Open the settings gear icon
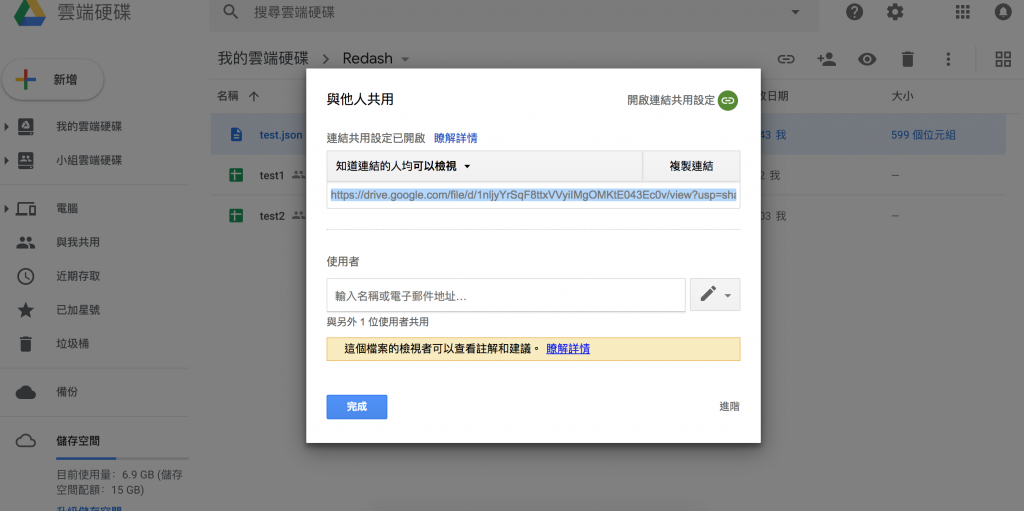The width and height of the screenshot is (1024, 511). point(895,12)
